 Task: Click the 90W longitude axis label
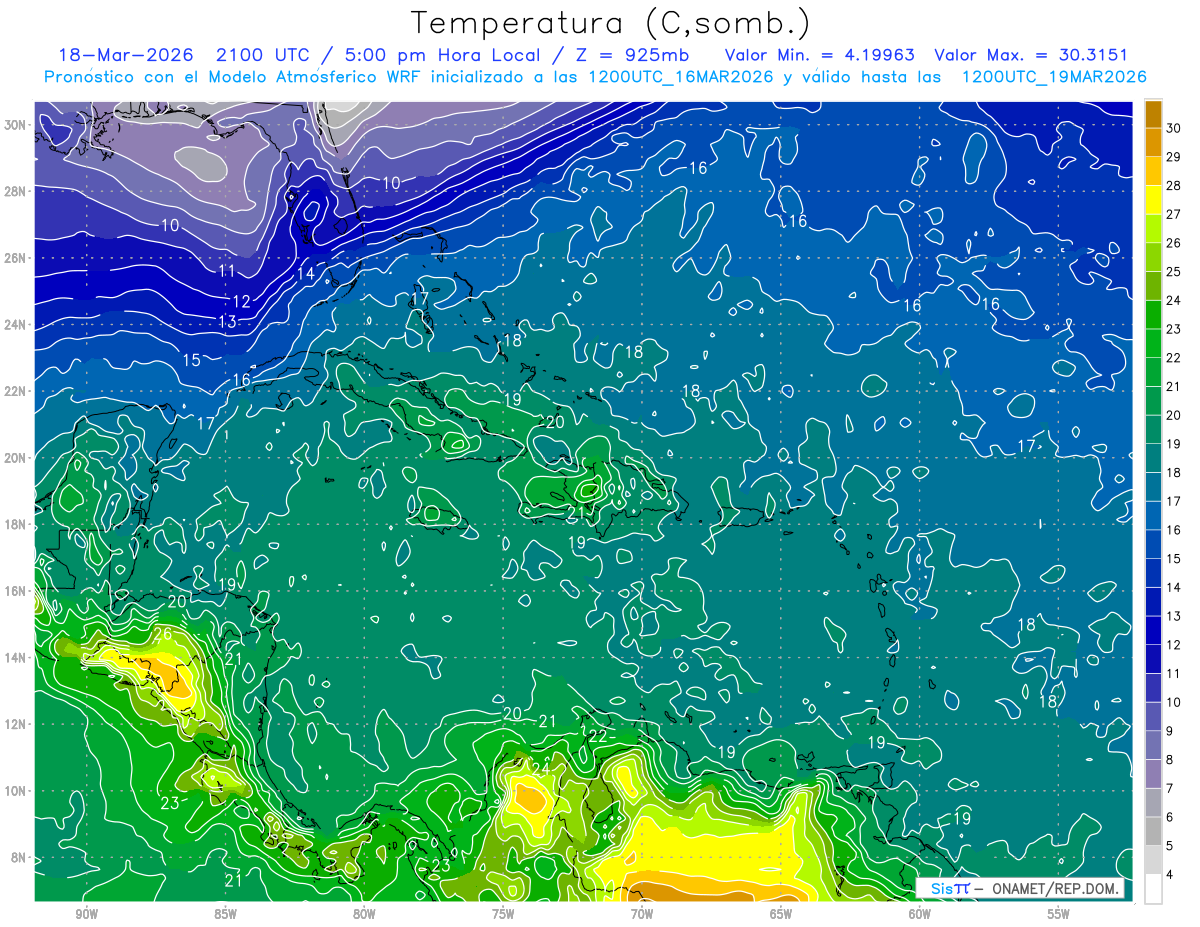86,915
